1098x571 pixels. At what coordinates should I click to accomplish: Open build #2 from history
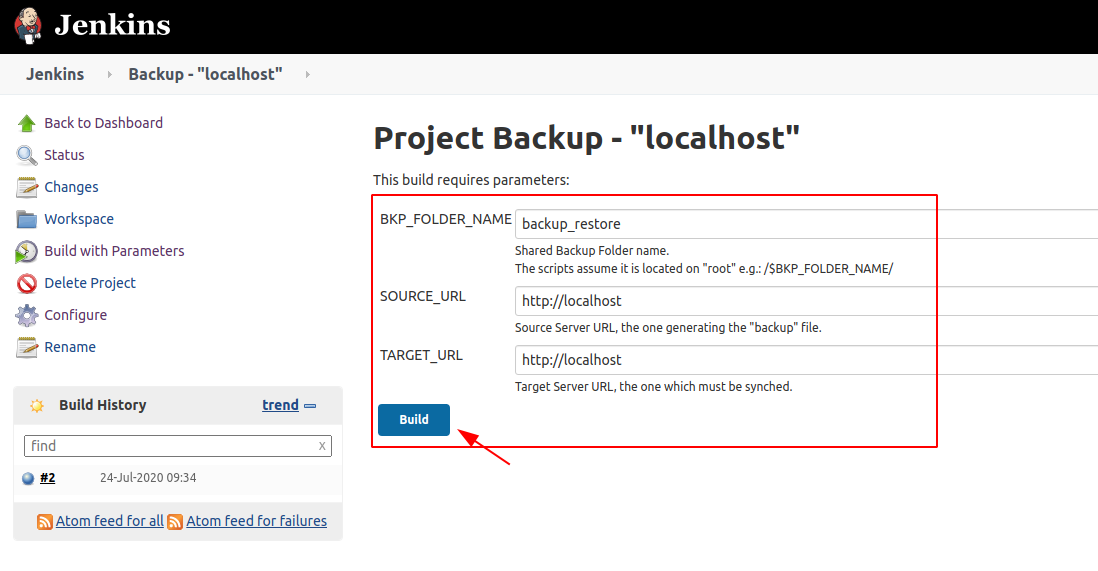47,478
